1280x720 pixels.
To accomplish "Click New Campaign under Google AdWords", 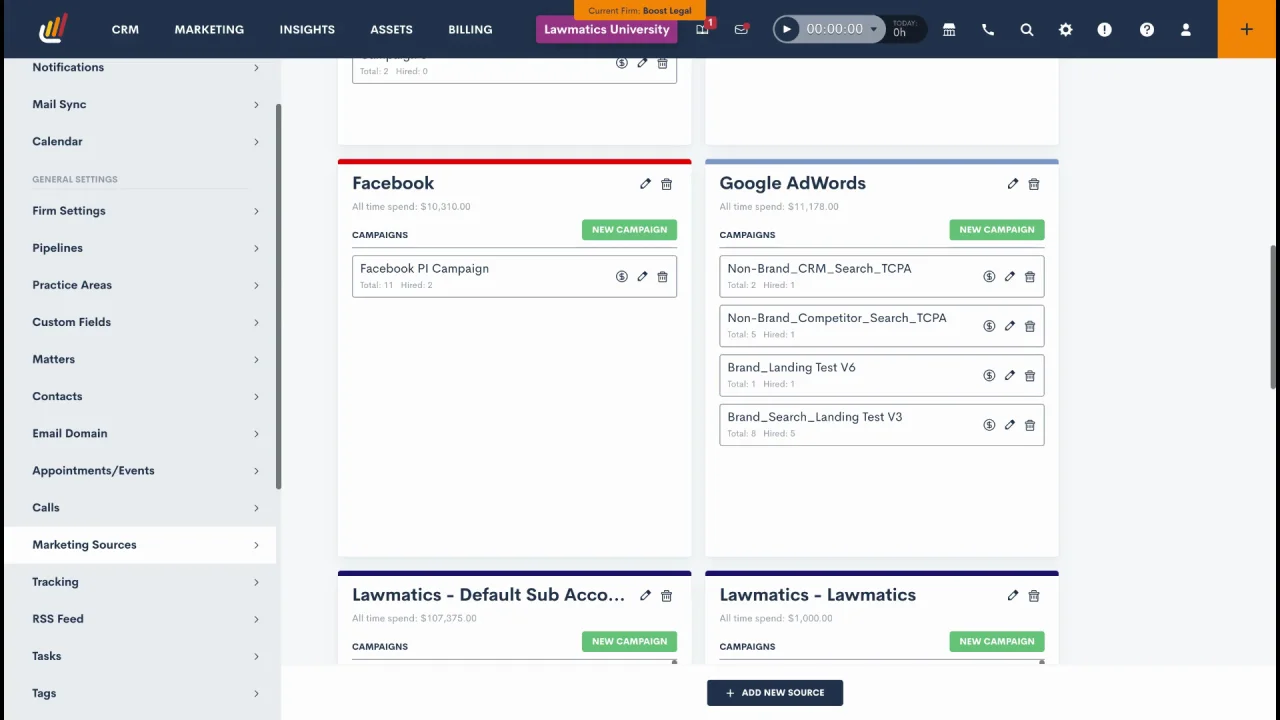I will pyautogui.click(x=997, y=230).
